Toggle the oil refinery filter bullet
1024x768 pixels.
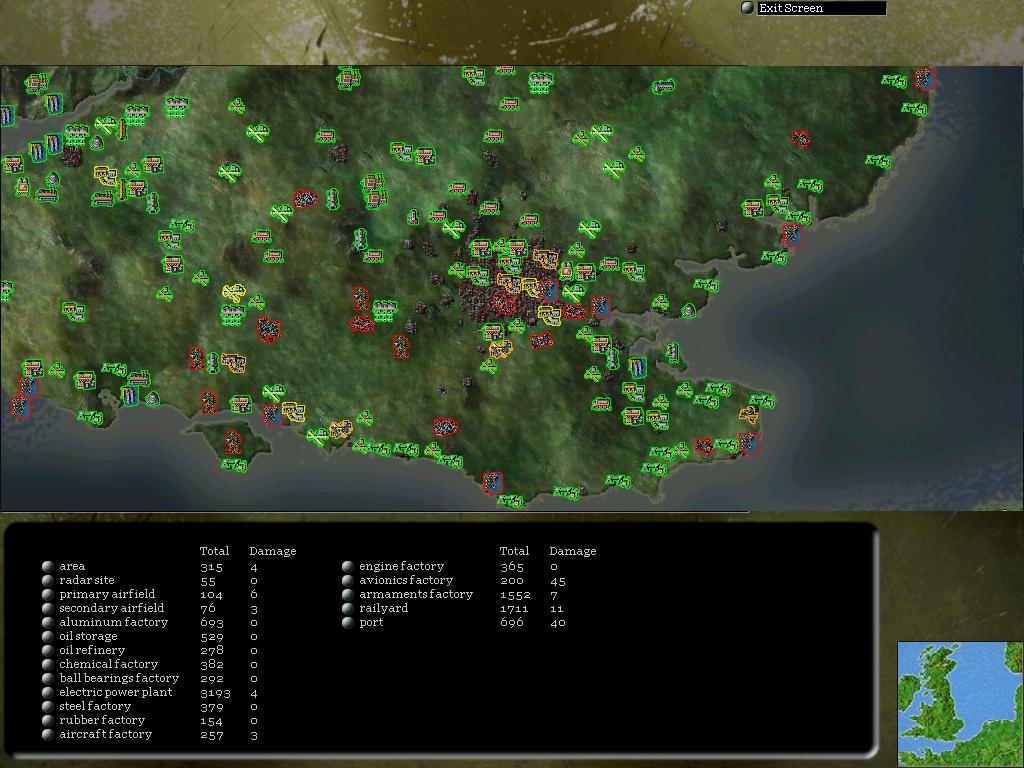[48, 650]
